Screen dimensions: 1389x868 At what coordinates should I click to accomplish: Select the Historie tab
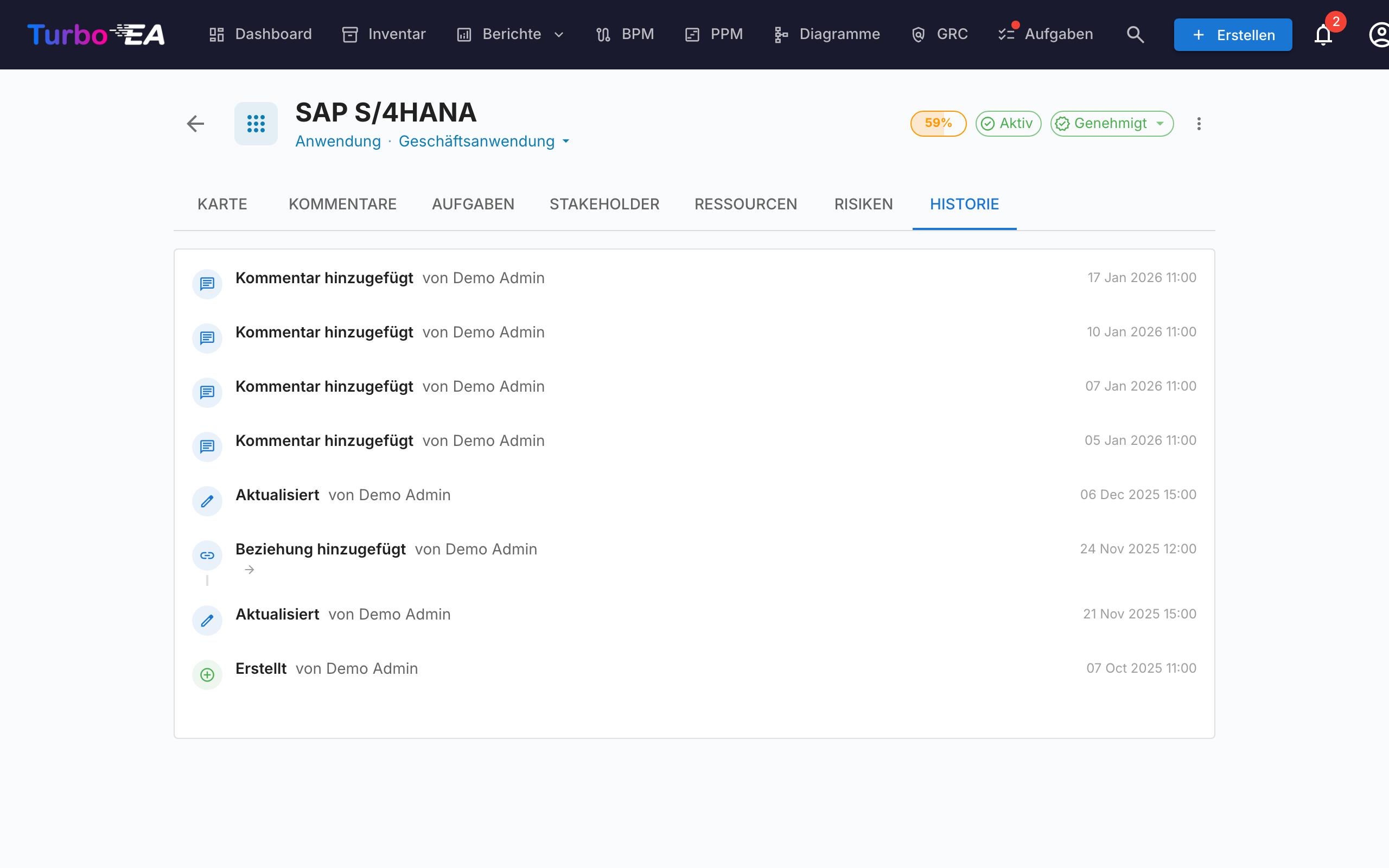(964, 205)
